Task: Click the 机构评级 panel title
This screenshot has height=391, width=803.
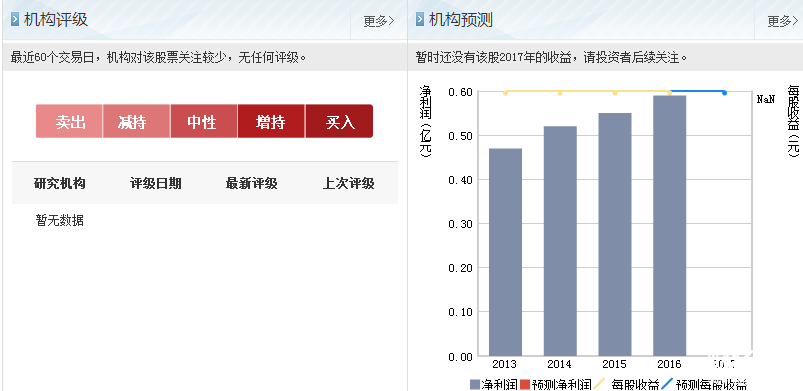Action: pyautogui.click(x=56, y=20)
